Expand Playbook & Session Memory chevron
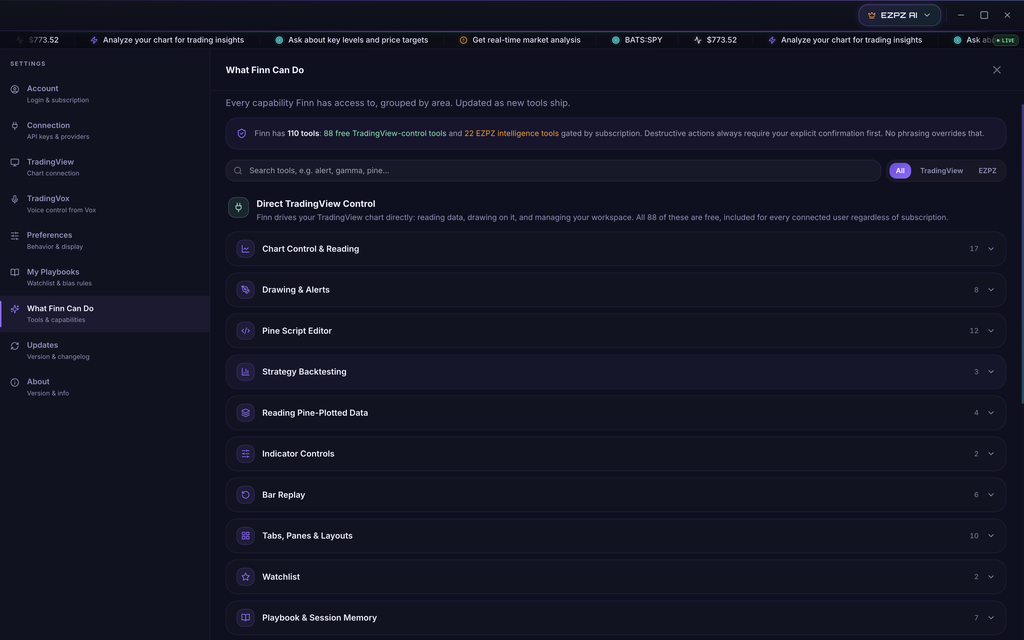This screenshot has height=640, width=1024. (991, 618)
